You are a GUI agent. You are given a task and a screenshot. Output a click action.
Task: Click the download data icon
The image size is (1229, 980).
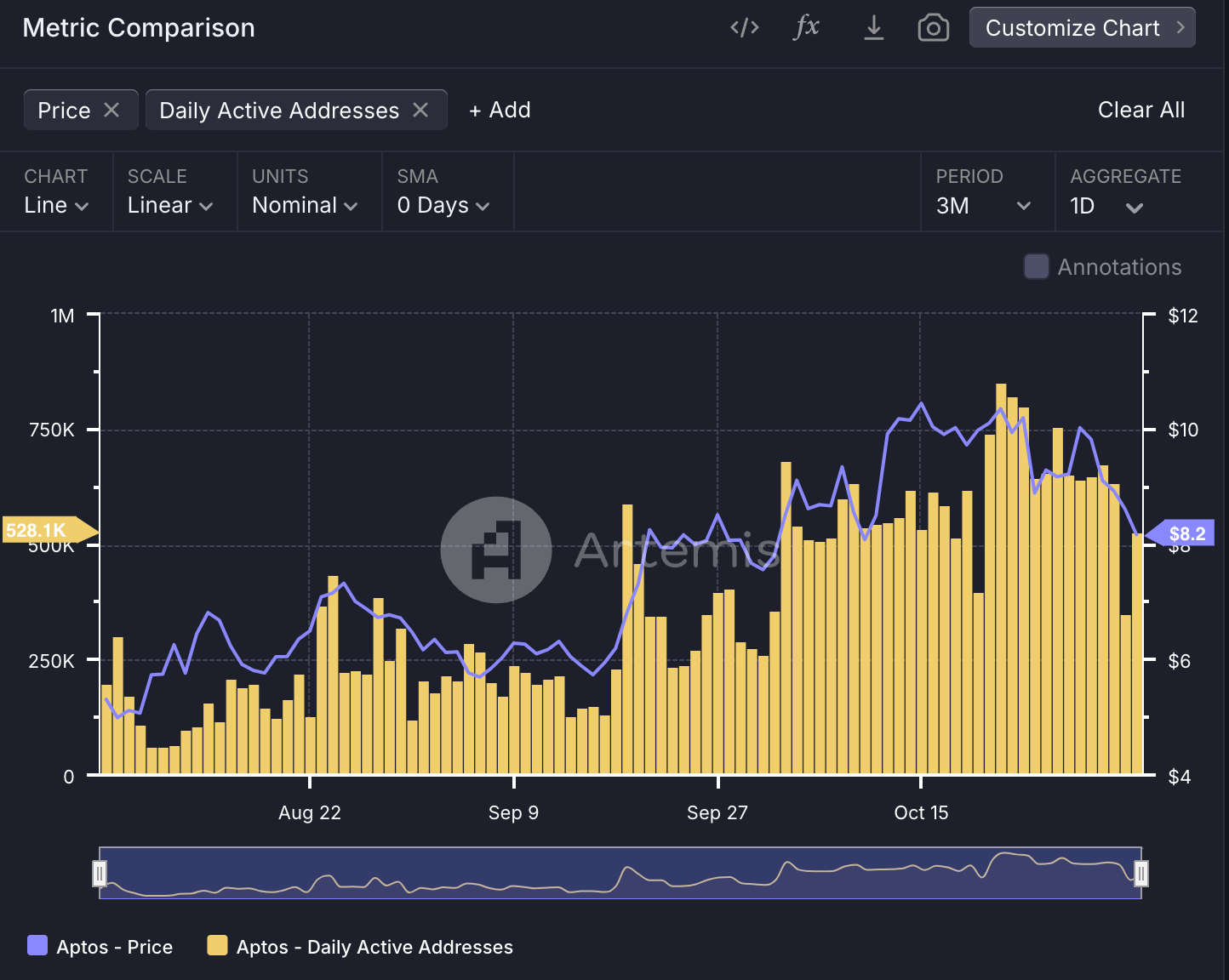pos(873,27)
